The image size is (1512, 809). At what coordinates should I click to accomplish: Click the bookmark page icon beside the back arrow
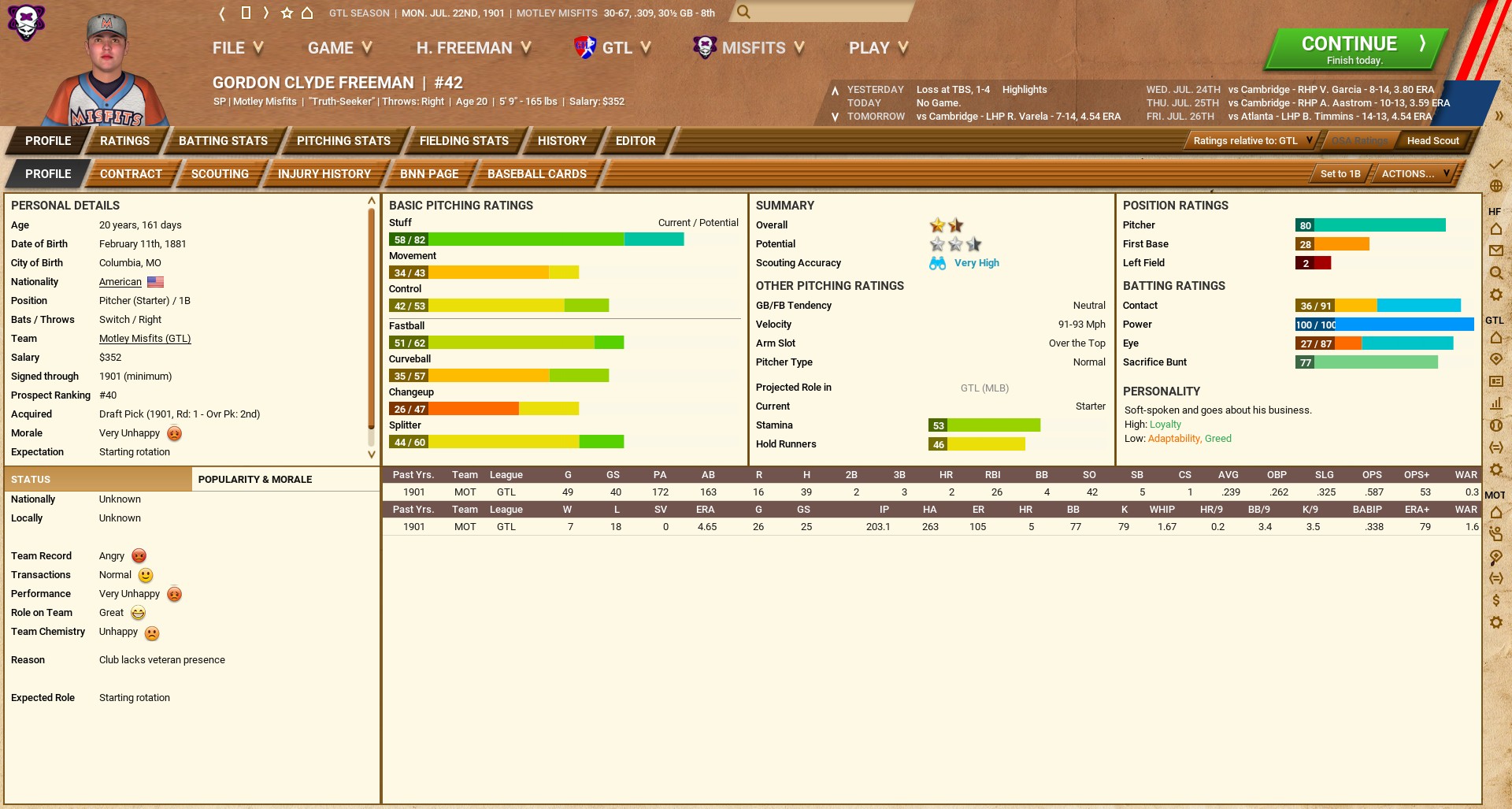(246, 13)
